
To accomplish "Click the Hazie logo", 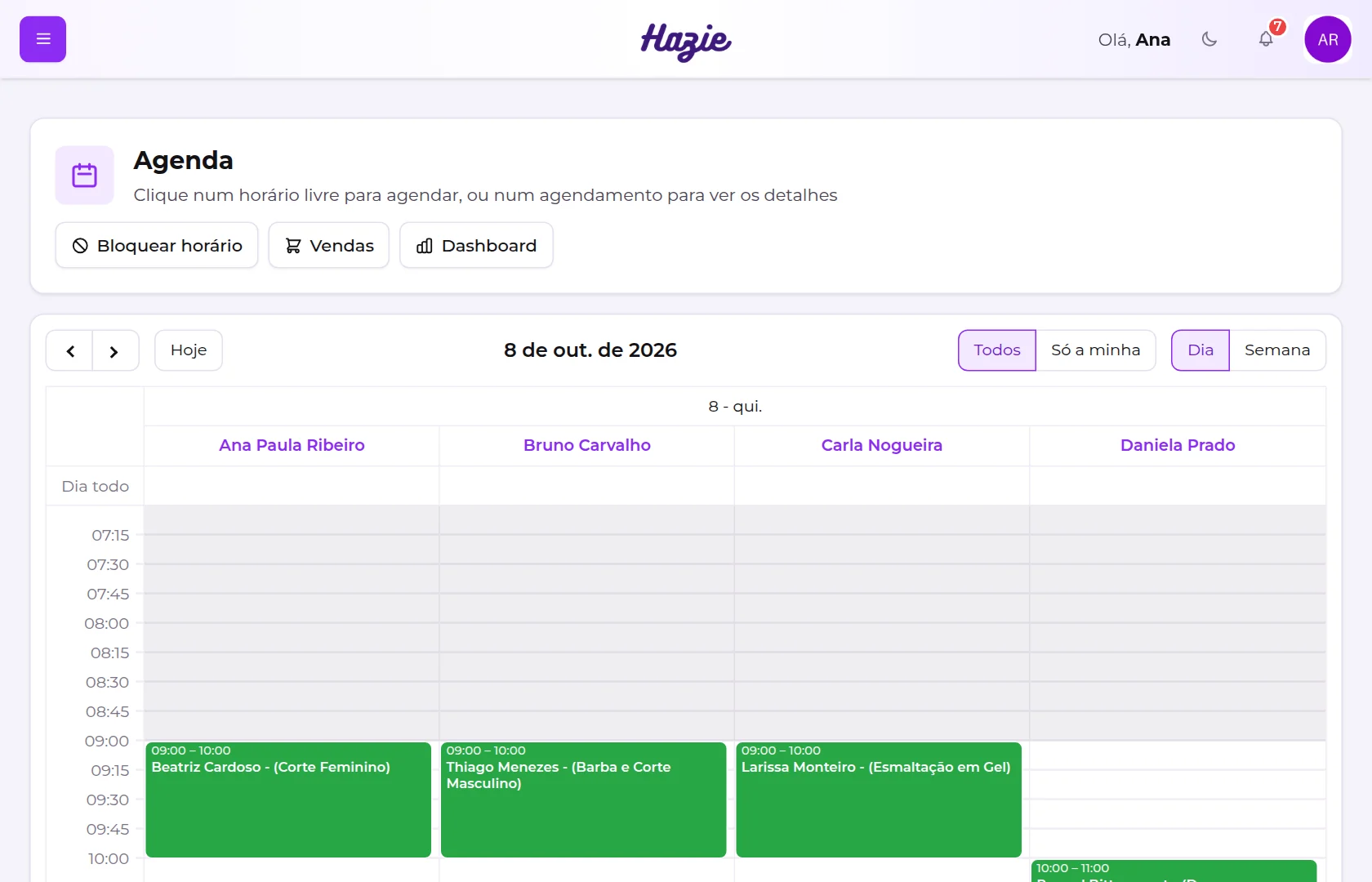I will coord(686,41).
